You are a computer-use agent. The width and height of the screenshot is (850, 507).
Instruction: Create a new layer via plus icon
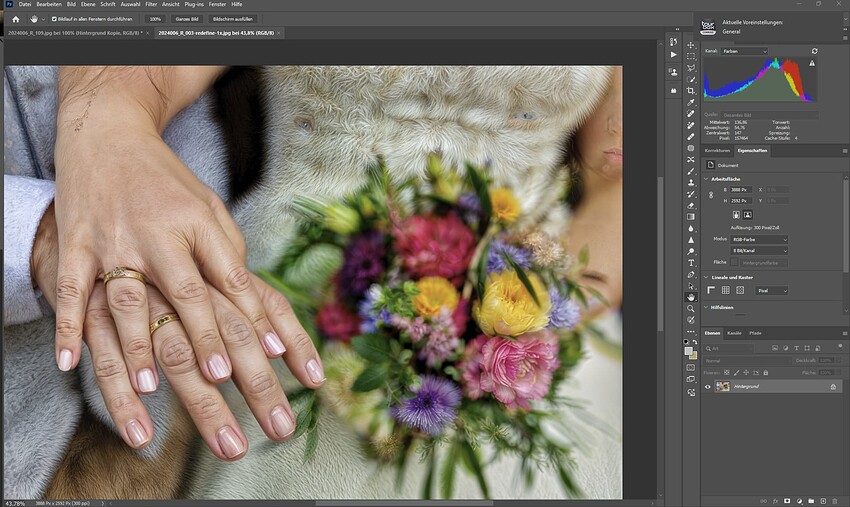click(823, 500)
